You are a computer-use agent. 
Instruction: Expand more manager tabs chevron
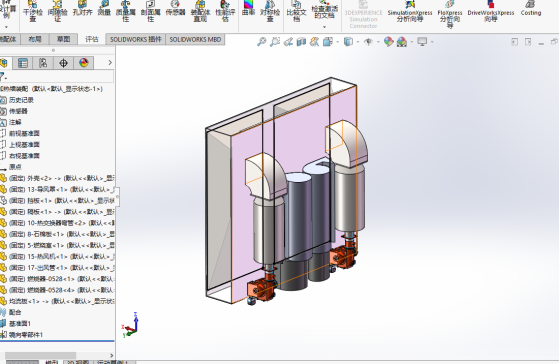pyautogui.click(x=110, y=63)
